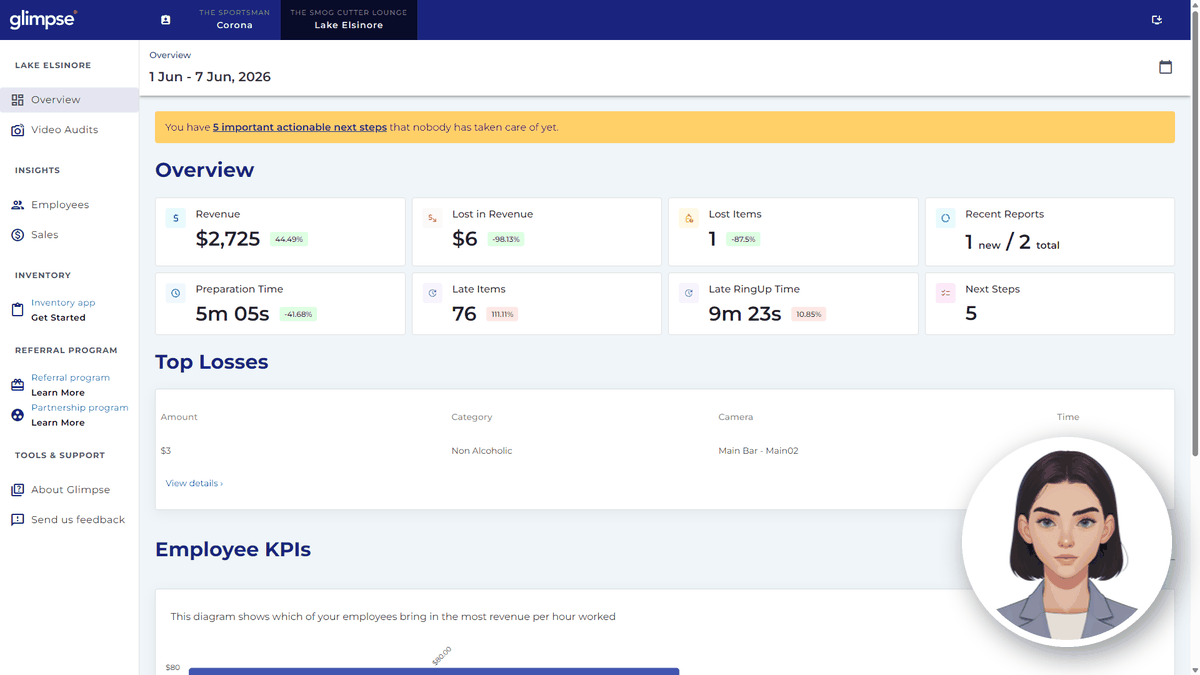This screenshot has width=1200, height=675.
Task: Click the Amount column header
Action: point(179,417)
